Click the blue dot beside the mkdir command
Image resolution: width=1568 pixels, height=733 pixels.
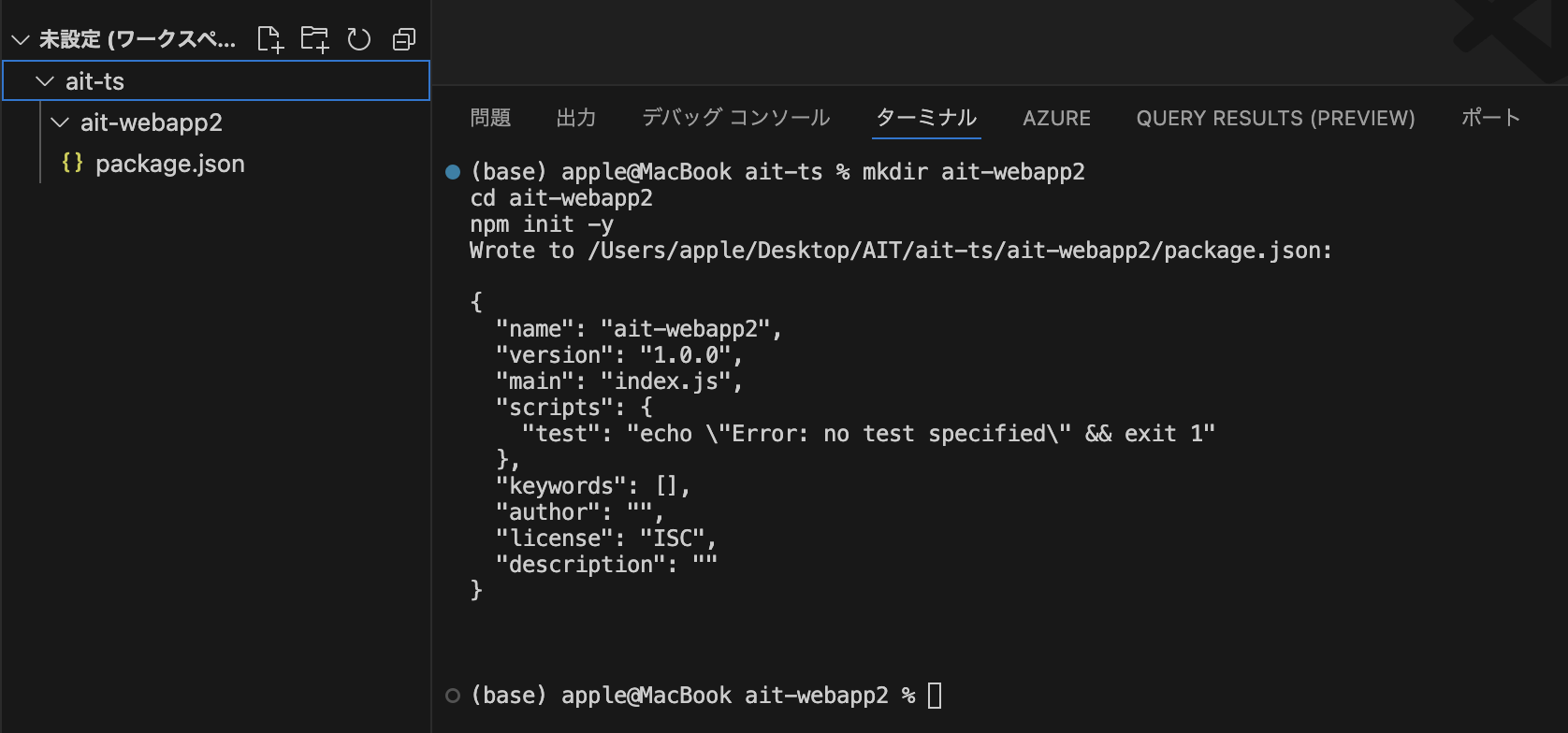tap(453, 172)
